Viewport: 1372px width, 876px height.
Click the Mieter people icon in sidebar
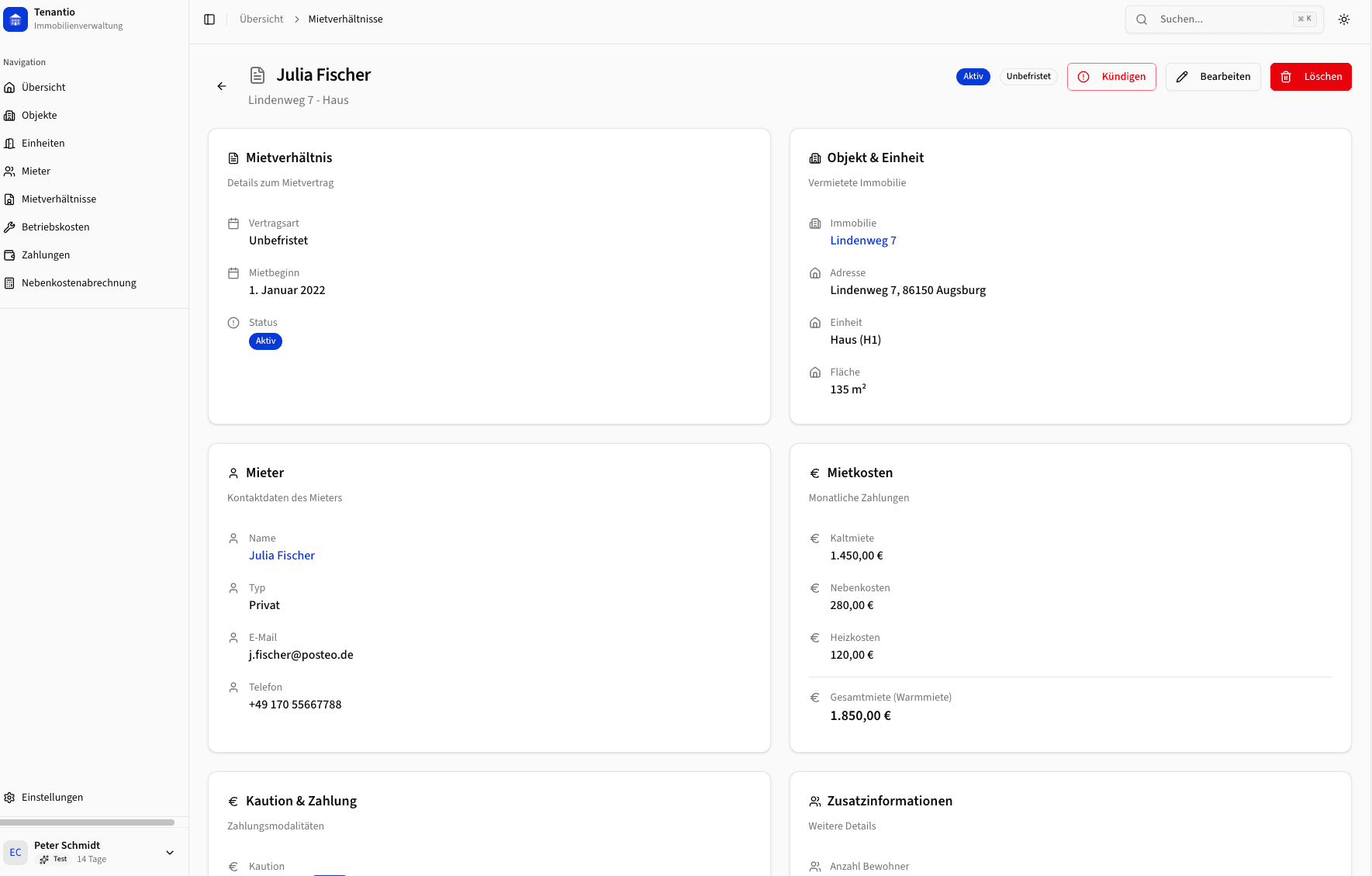[9, 171]
